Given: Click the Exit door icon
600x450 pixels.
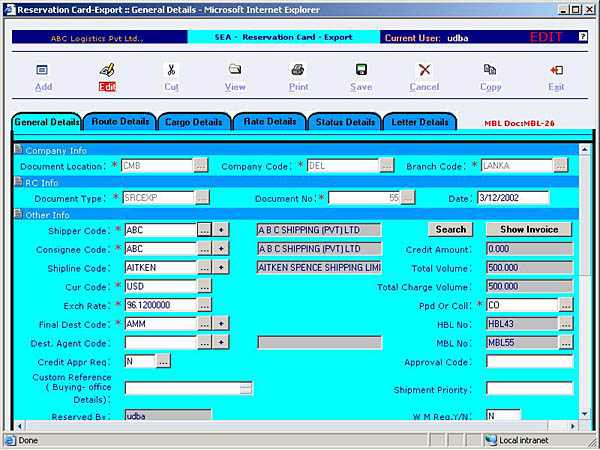Looking at the screenshot, I should [556, 70].
